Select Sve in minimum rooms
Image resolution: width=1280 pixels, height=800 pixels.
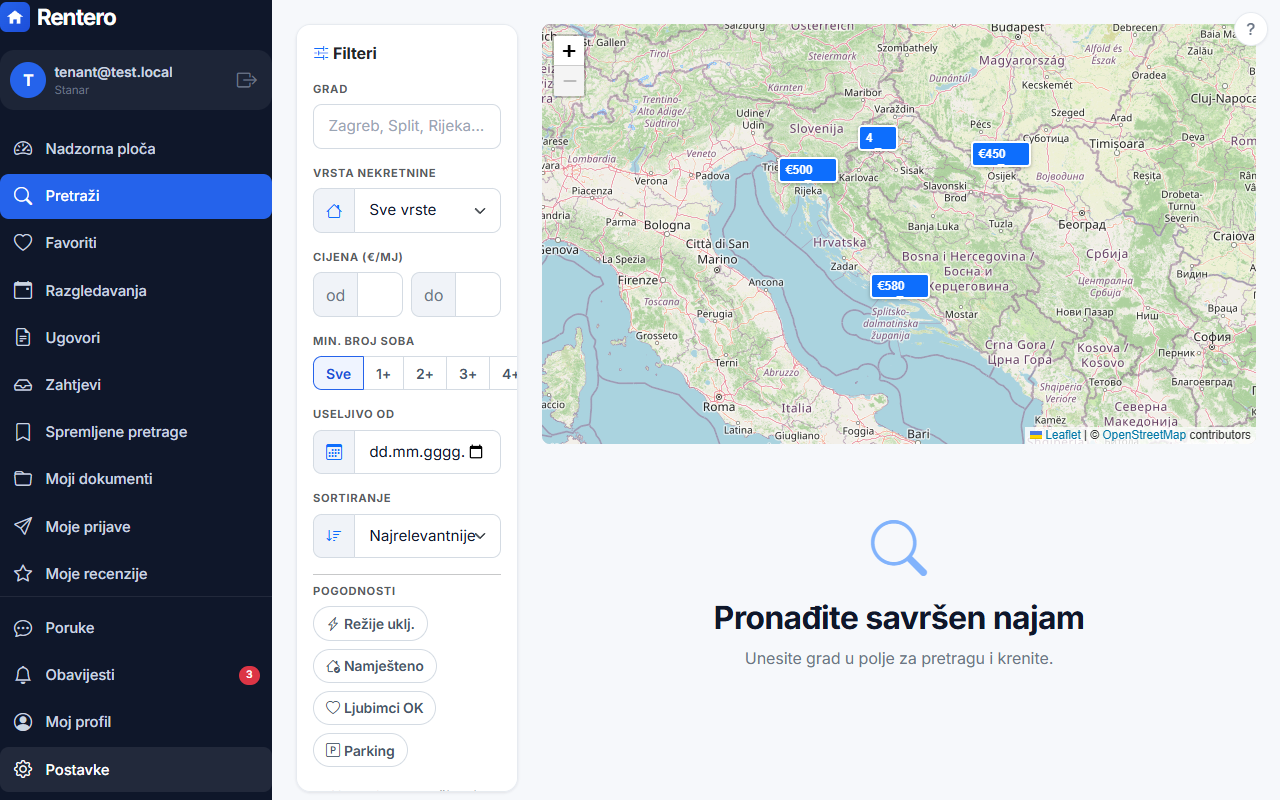coord(338,374)
